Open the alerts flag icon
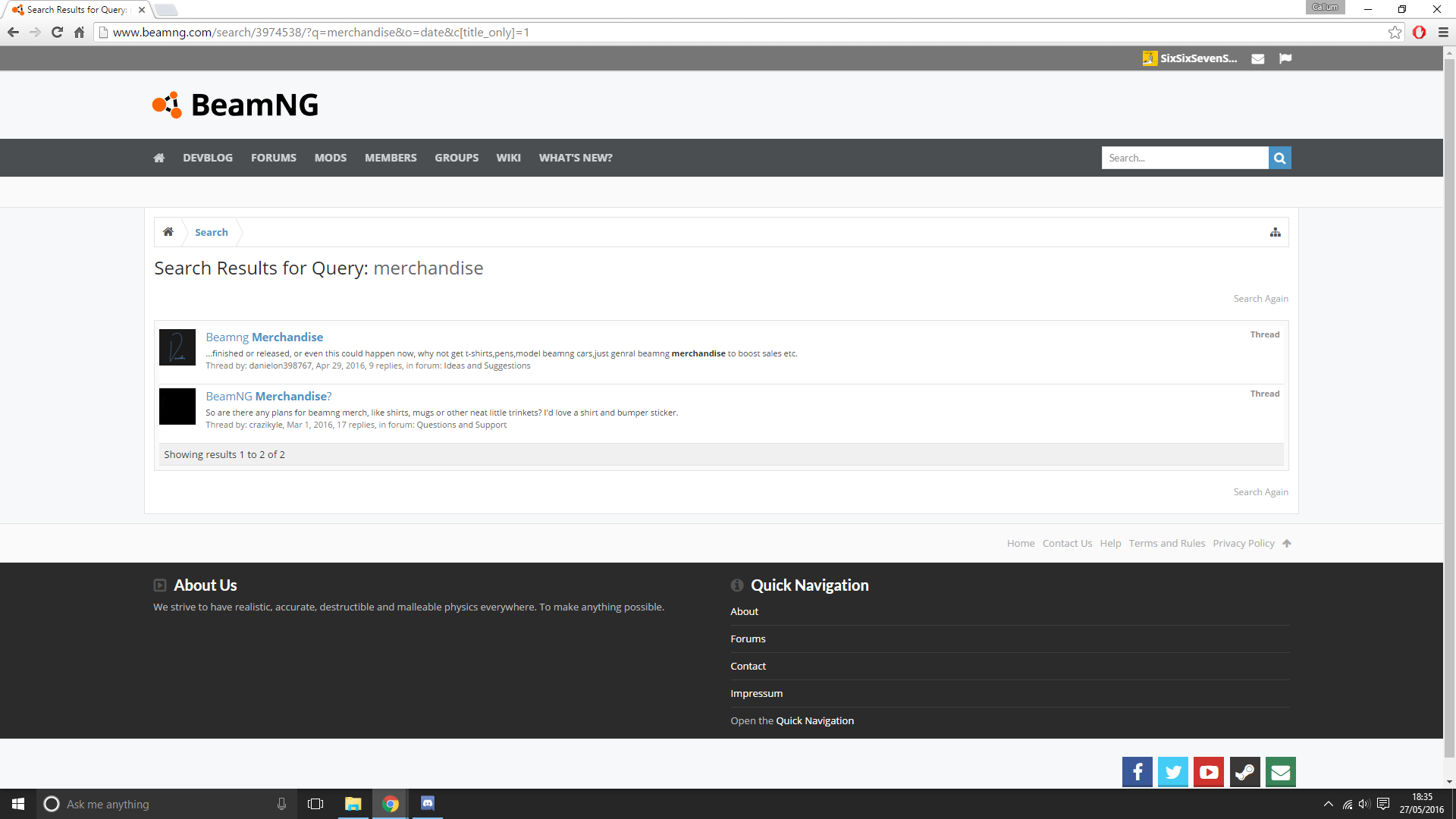Viewport: 1456px width, 819px height. [x=1285, y=58]
